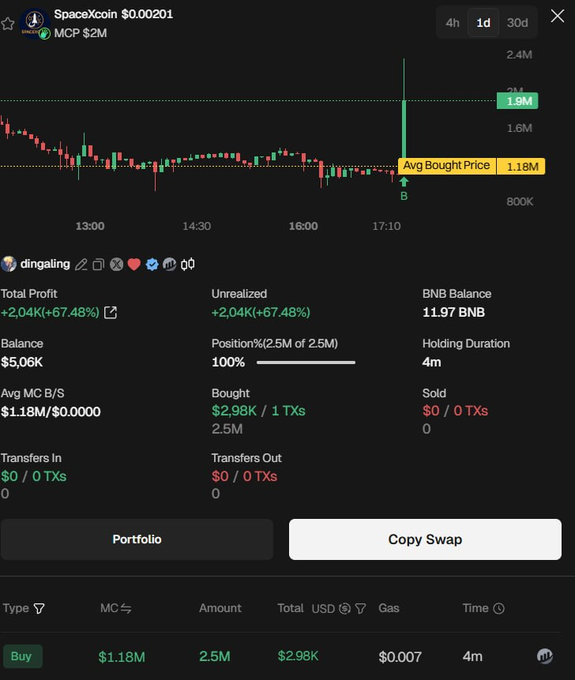
Task: Click the Buy tag in transaction row
Action: point(23,656)
